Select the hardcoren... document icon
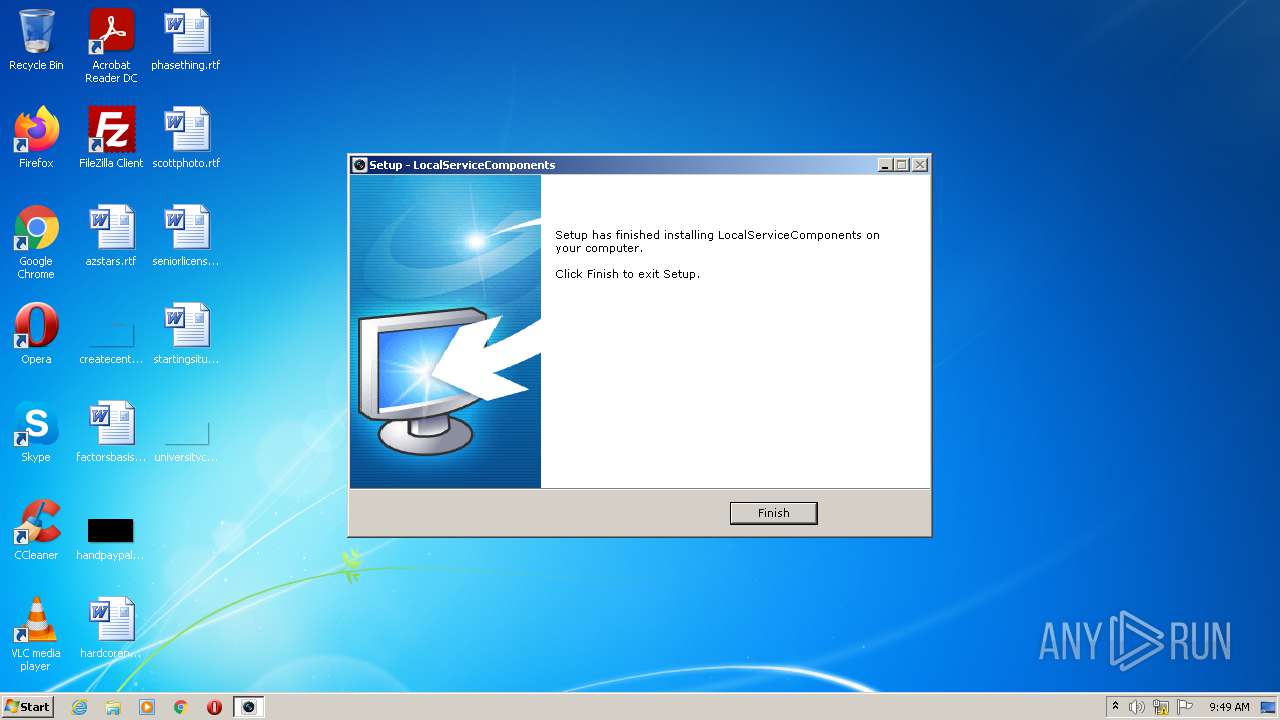 [111, 628]
